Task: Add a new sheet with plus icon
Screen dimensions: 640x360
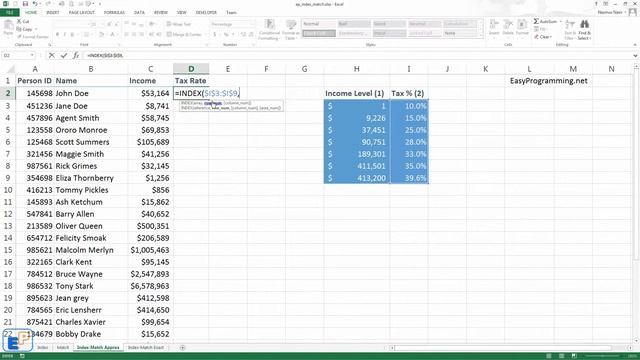Action: point(182,348)
